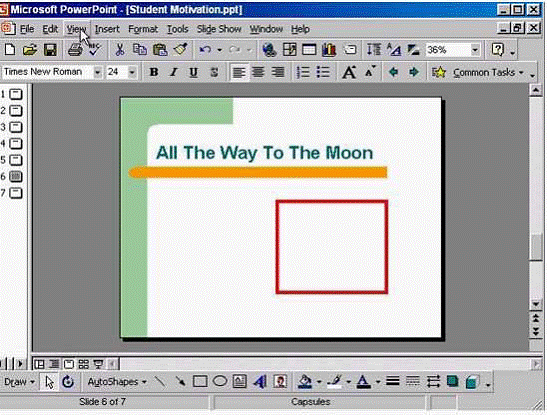Open the AutoShapes dropdown menu
The width and height of the screenshot is (547, 415).
tap(117, 382)
